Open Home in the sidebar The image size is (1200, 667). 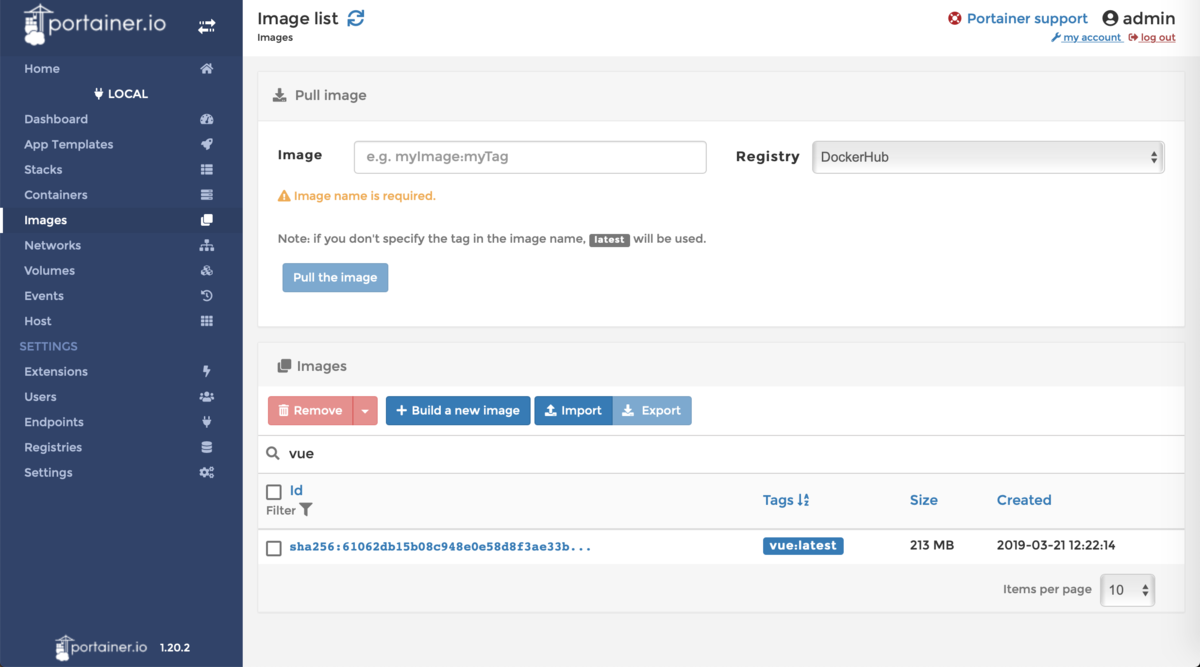coord(42,69)
